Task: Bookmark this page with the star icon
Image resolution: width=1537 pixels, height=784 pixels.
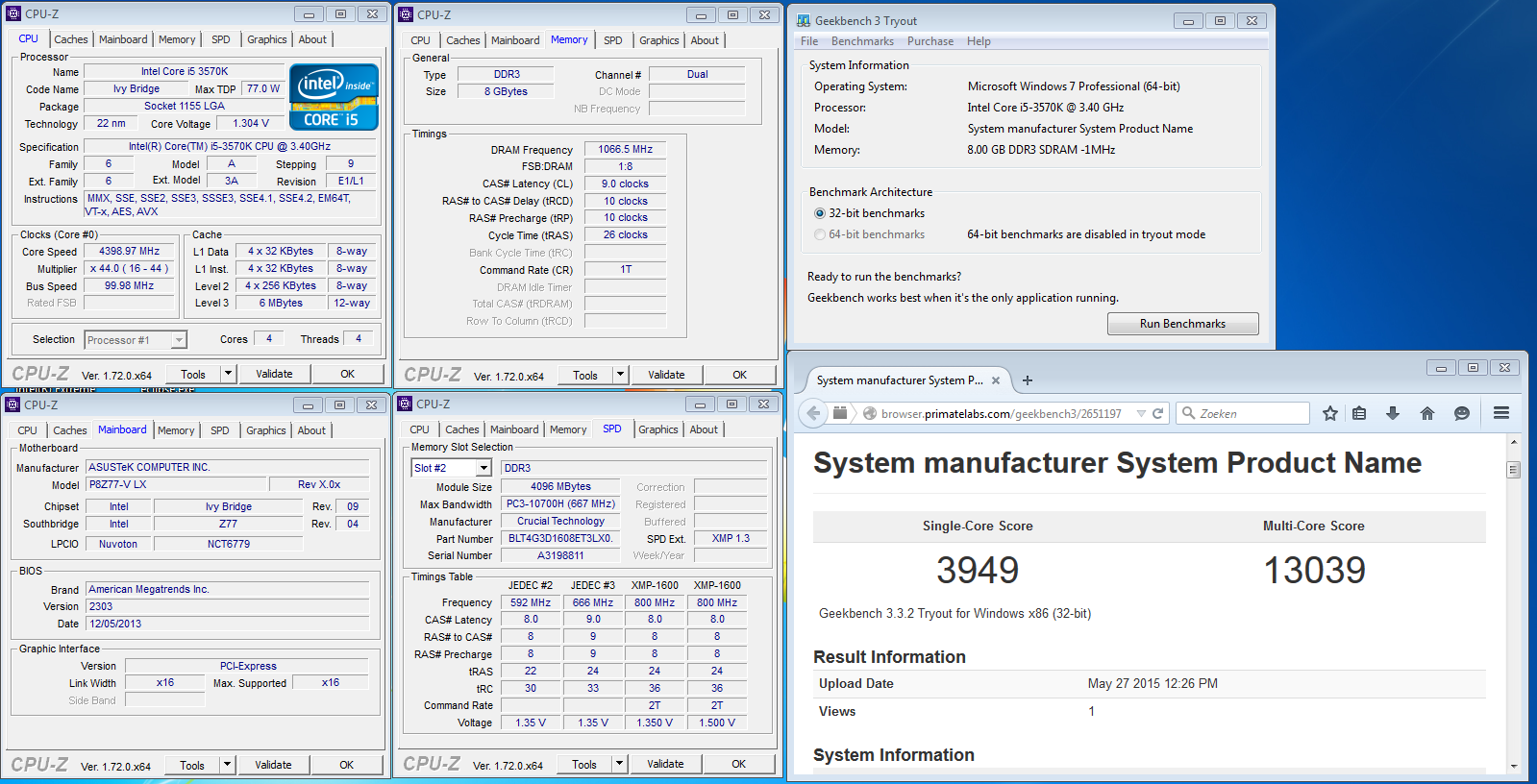Action: [1329, 413]
